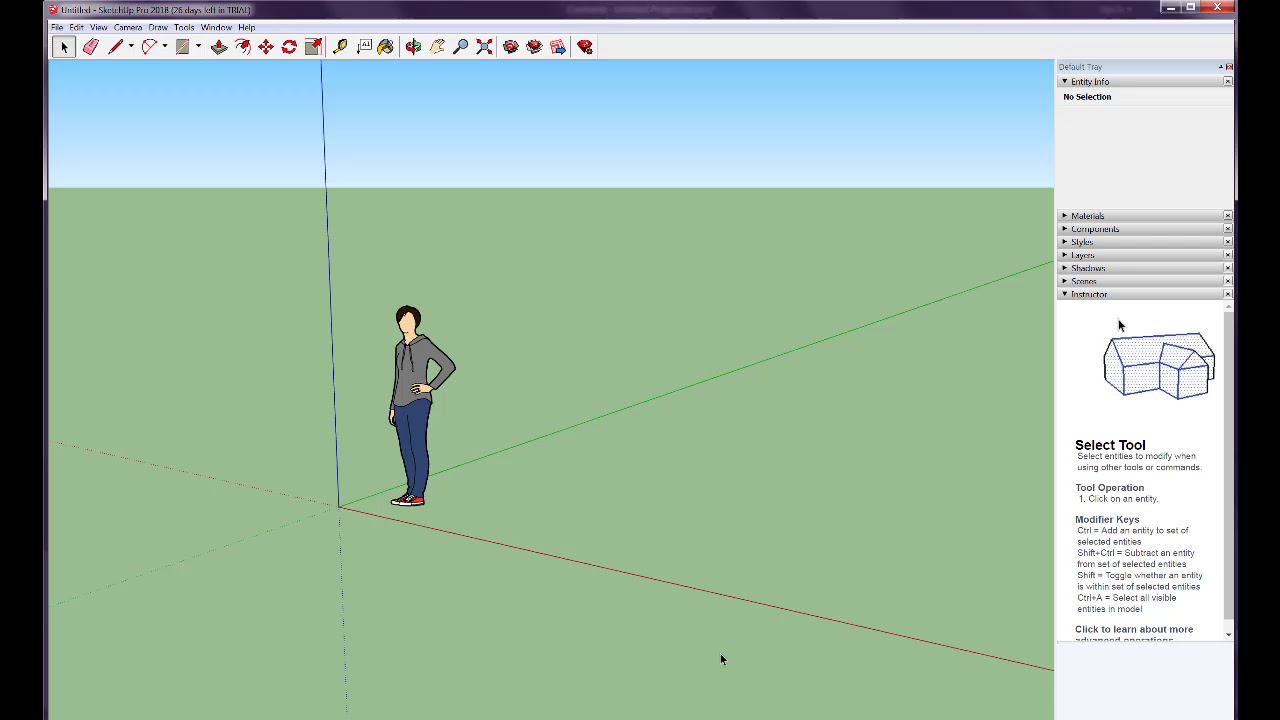Open 3D Warehouse from toolbar
The image size is (1280, 720).
click(511, 47)
